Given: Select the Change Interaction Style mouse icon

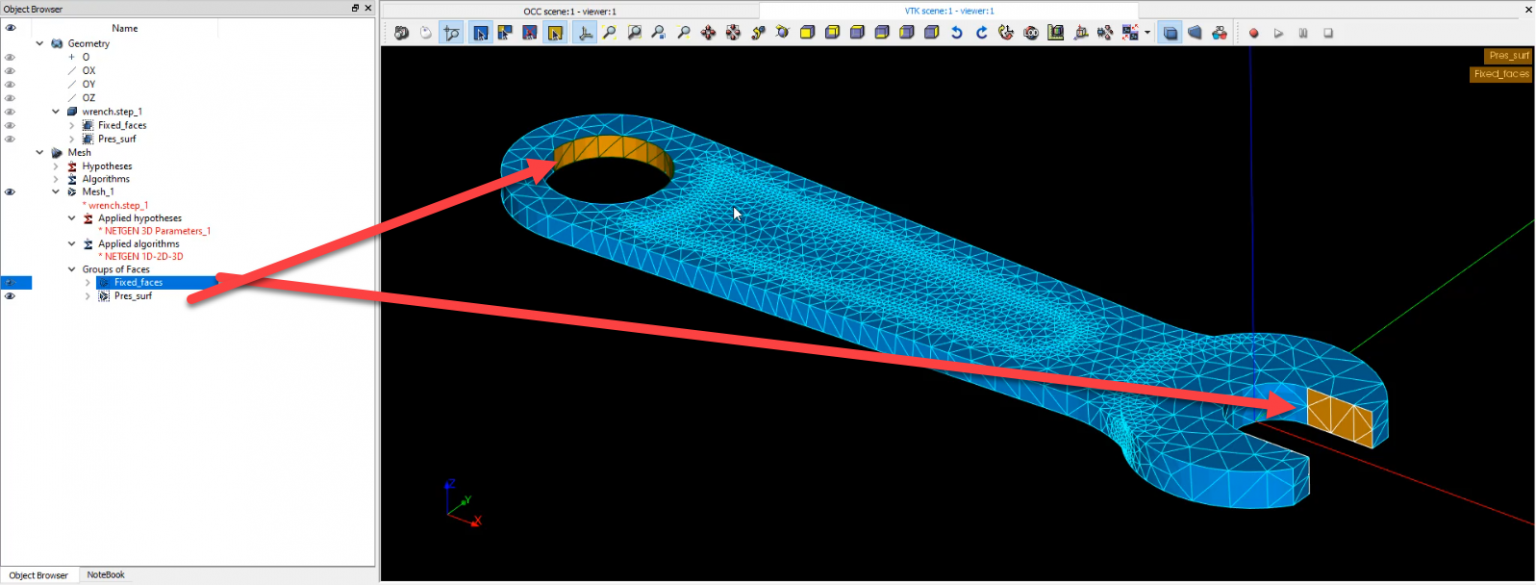Looking at the screenshot, I should coord(425,31).
